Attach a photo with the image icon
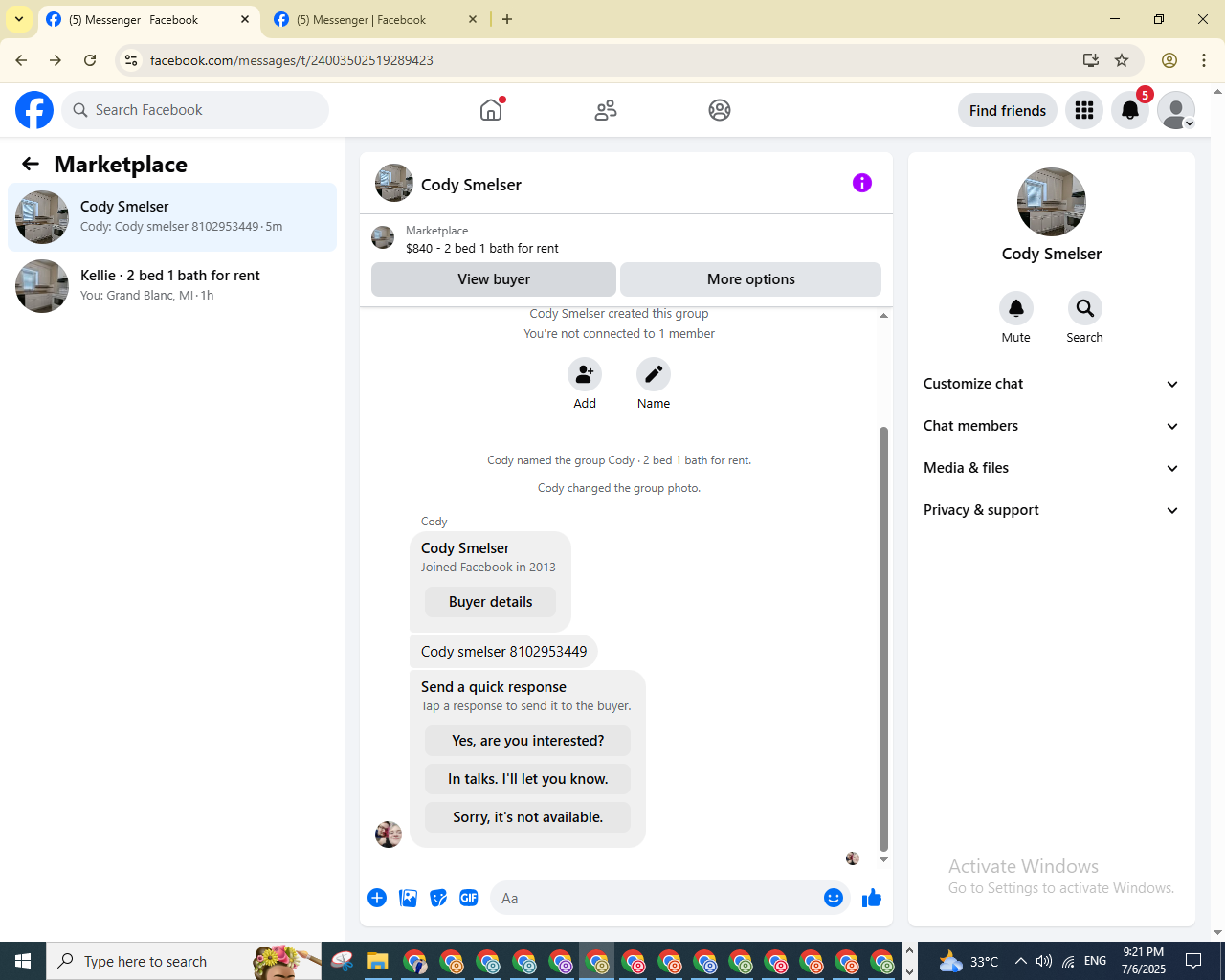The image size is (1225, 980). point(408,898)
